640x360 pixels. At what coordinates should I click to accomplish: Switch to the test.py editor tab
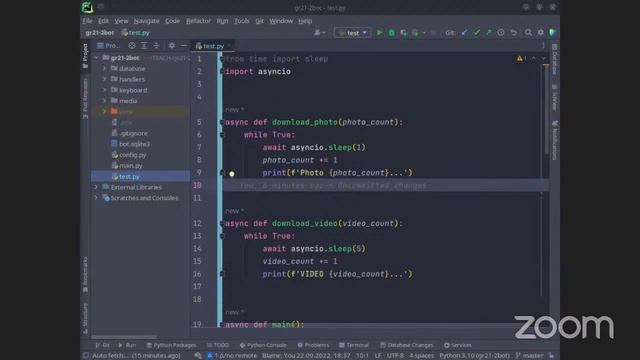click(213, 46)
